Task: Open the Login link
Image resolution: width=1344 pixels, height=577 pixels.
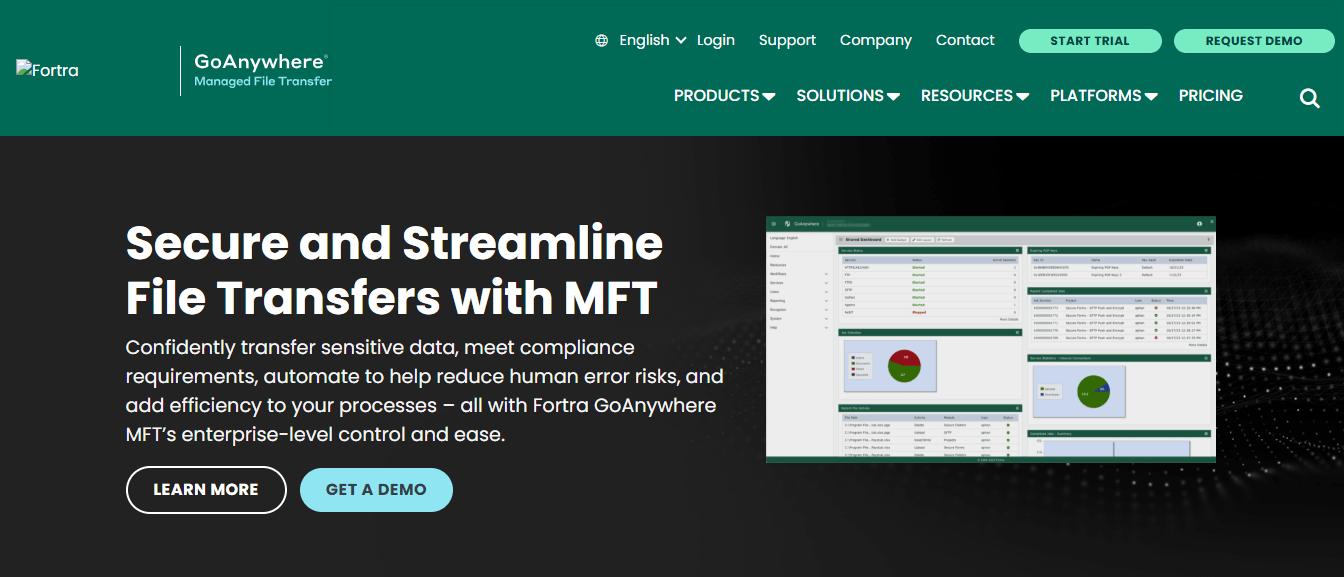Action: [716, 40]
